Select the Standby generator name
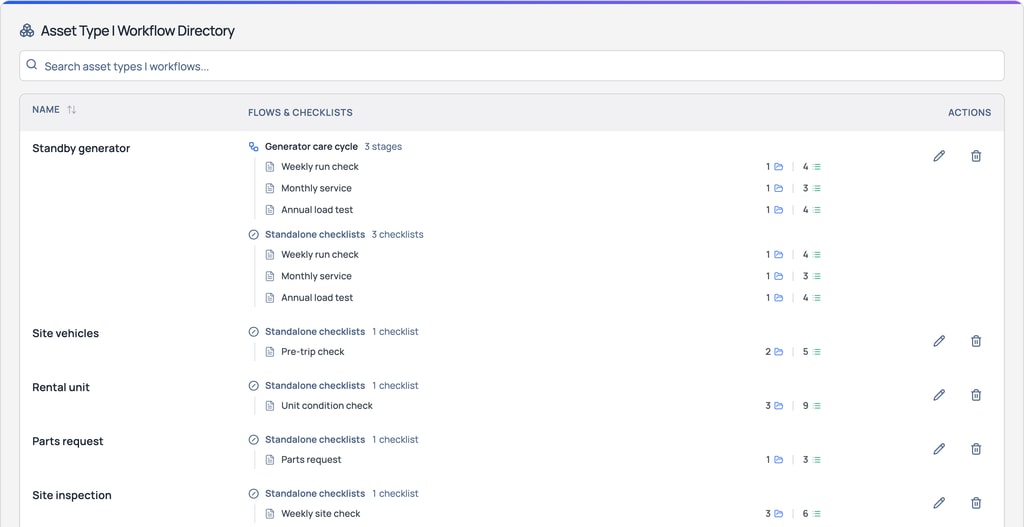Image resolution: width=1024 pixels, height=527 pixels. click(x=81, y=148)
